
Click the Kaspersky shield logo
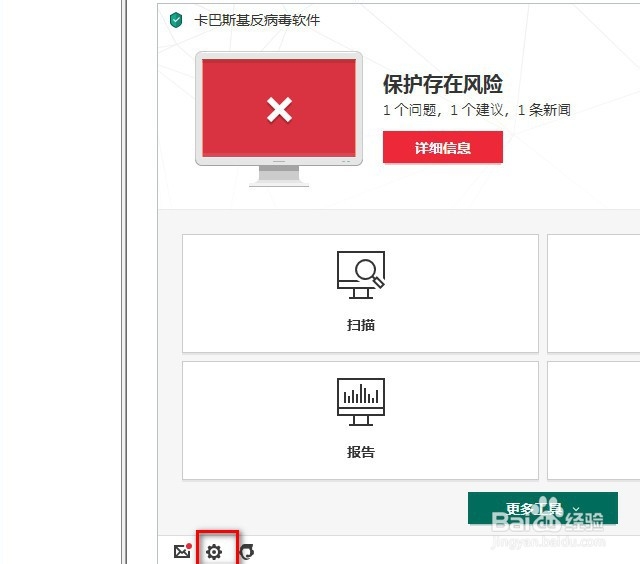click(x=176, y=20)
